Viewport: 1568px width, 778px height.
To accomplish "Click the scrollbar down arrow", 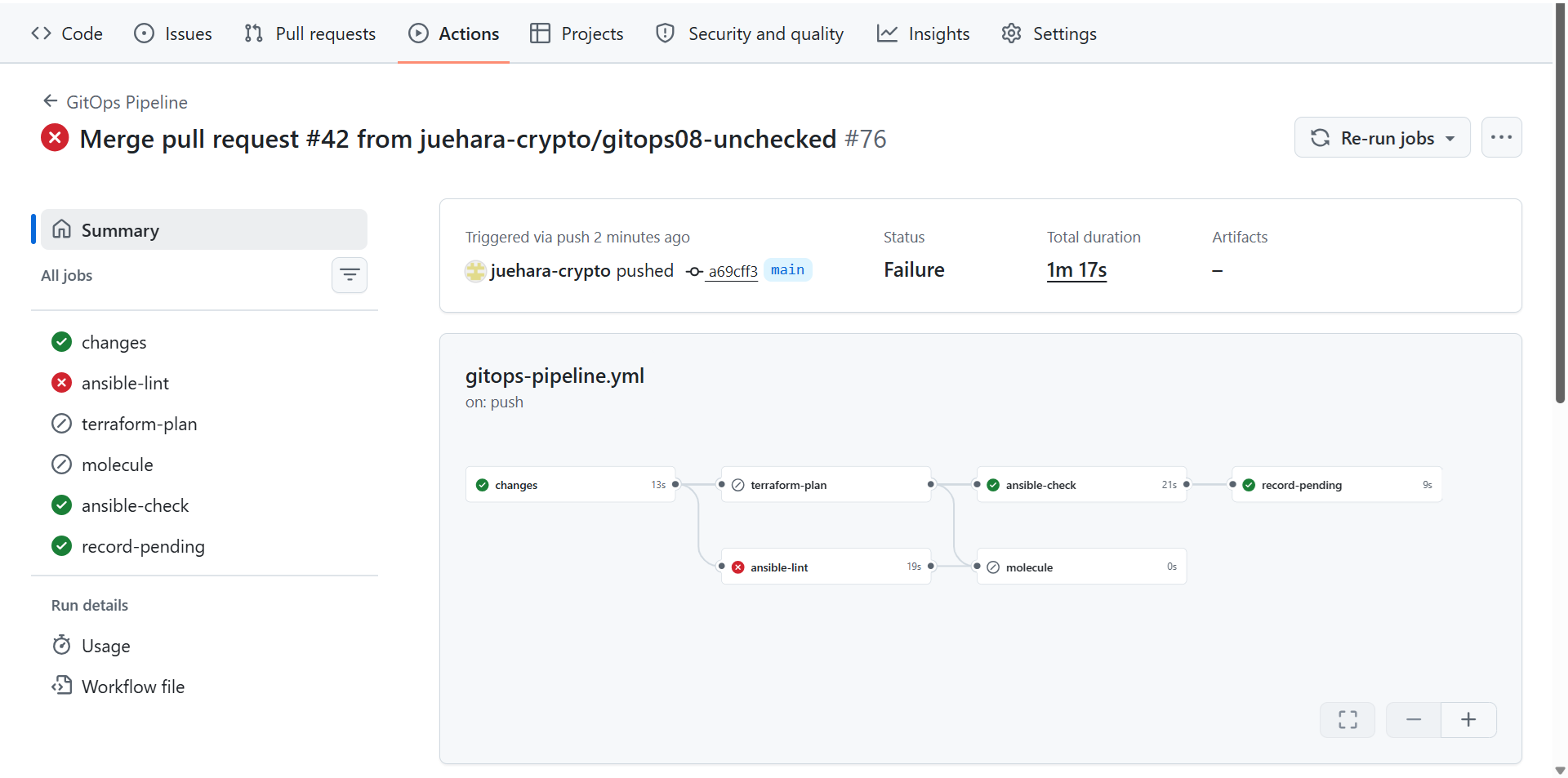I will (1560, 771).
